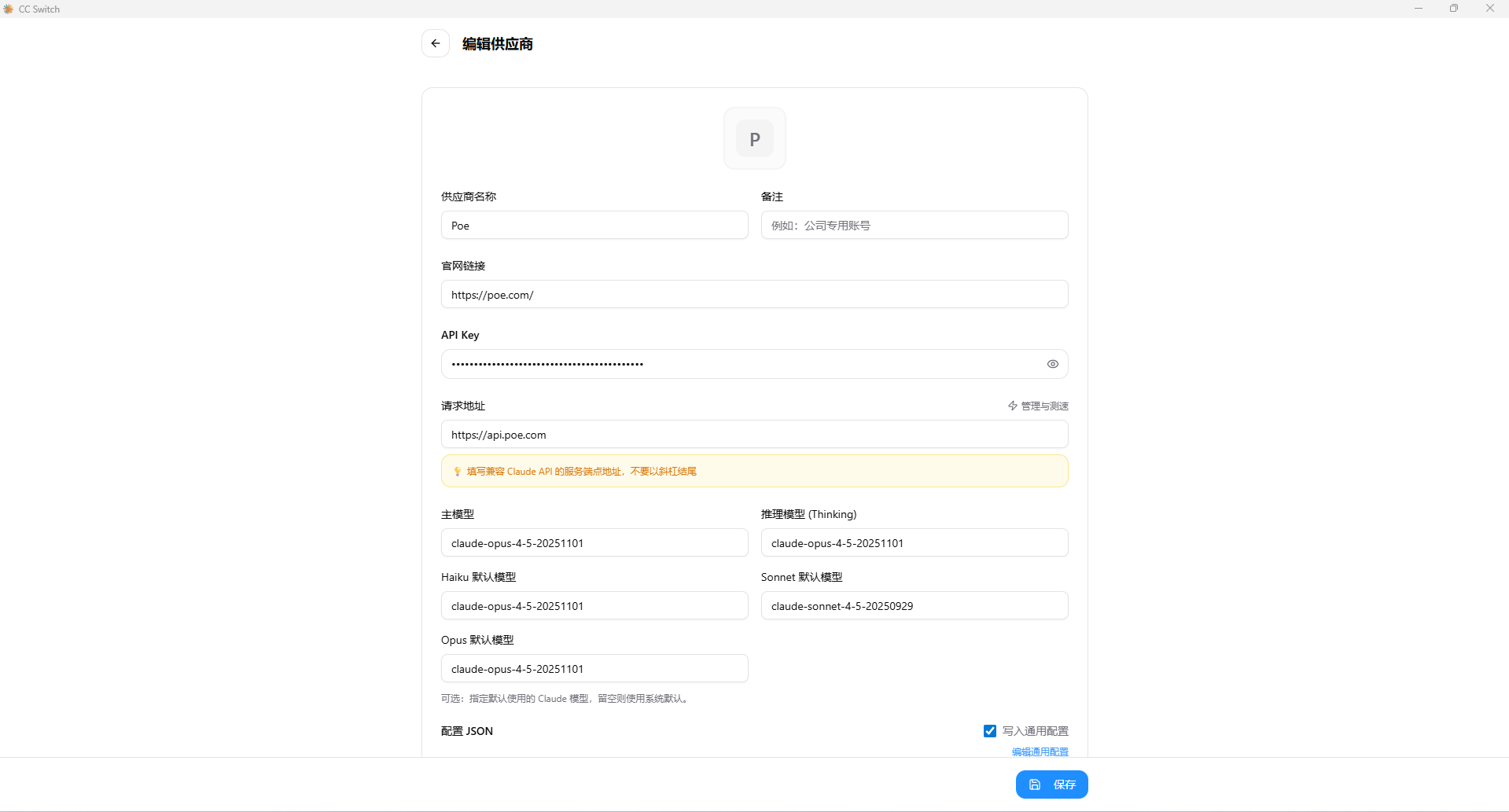
Task: Click the back arrow to return
Action: [436, 43]
